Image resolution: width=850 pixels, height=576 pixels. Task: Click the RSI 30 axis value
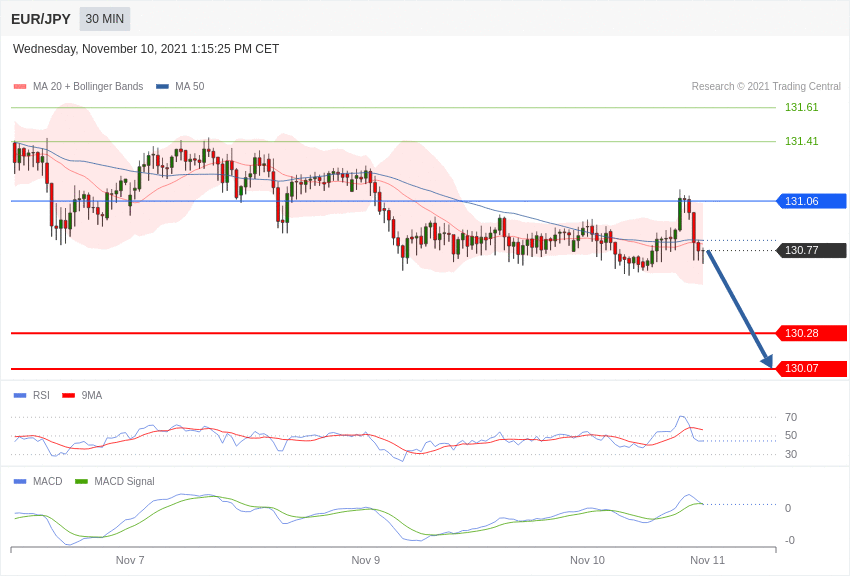[791, 454]
